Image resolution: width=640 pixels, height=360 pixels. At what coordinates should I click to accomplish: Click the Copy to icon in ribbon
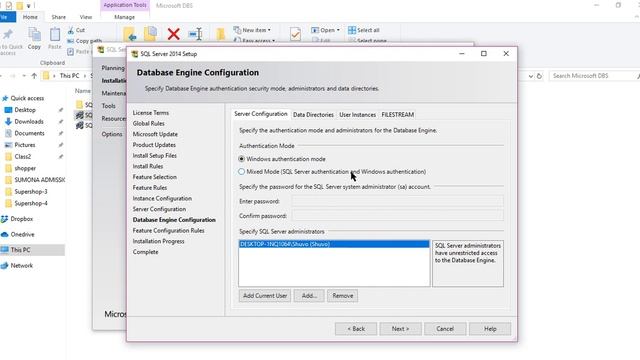tap(151, 34)
